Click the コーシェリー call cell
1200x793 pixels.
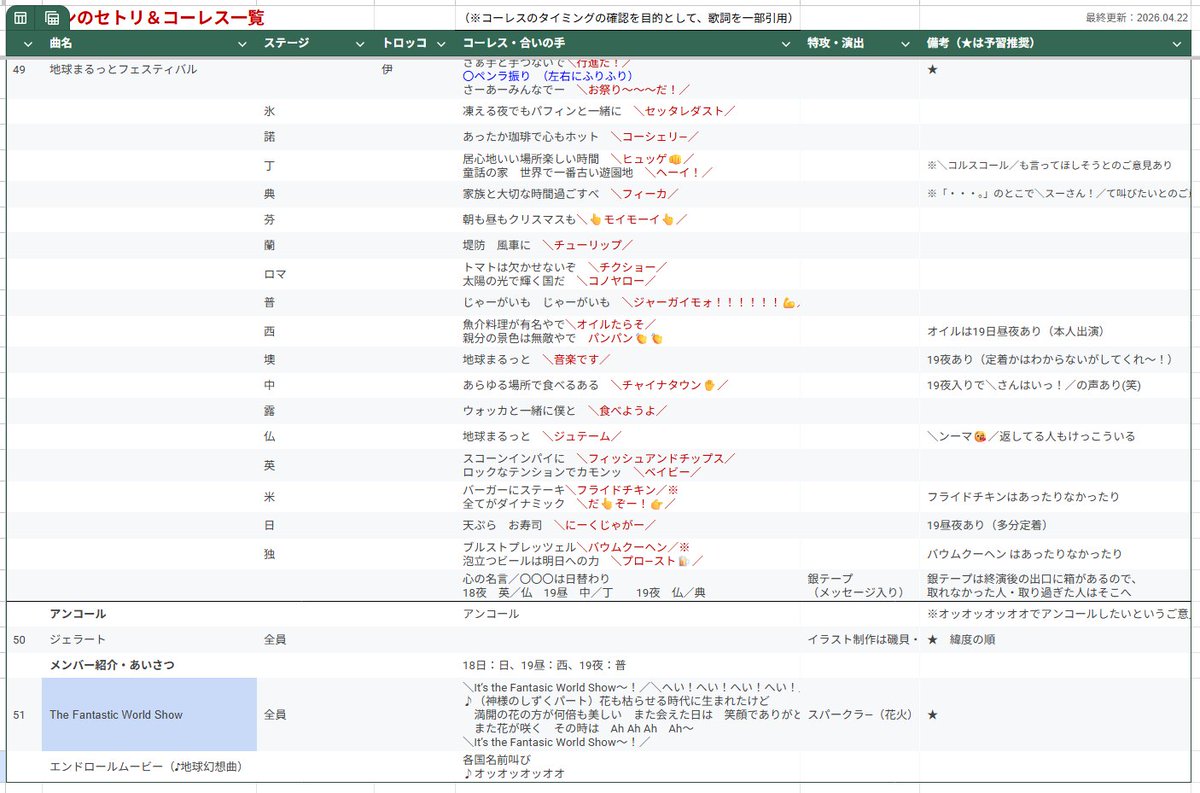pos(628,136)
